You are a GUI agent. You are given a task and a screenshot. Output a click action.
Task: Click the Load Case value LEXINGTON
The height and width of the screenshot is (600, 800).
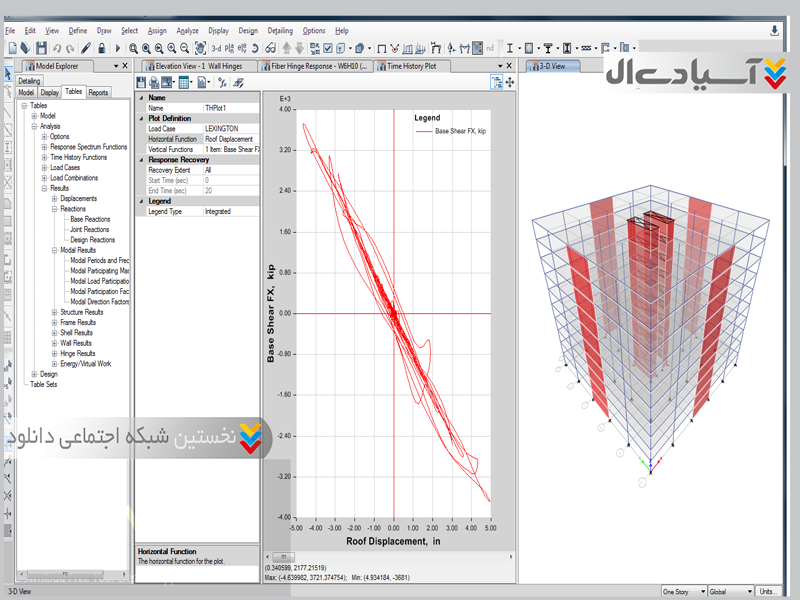click(221, 129)
